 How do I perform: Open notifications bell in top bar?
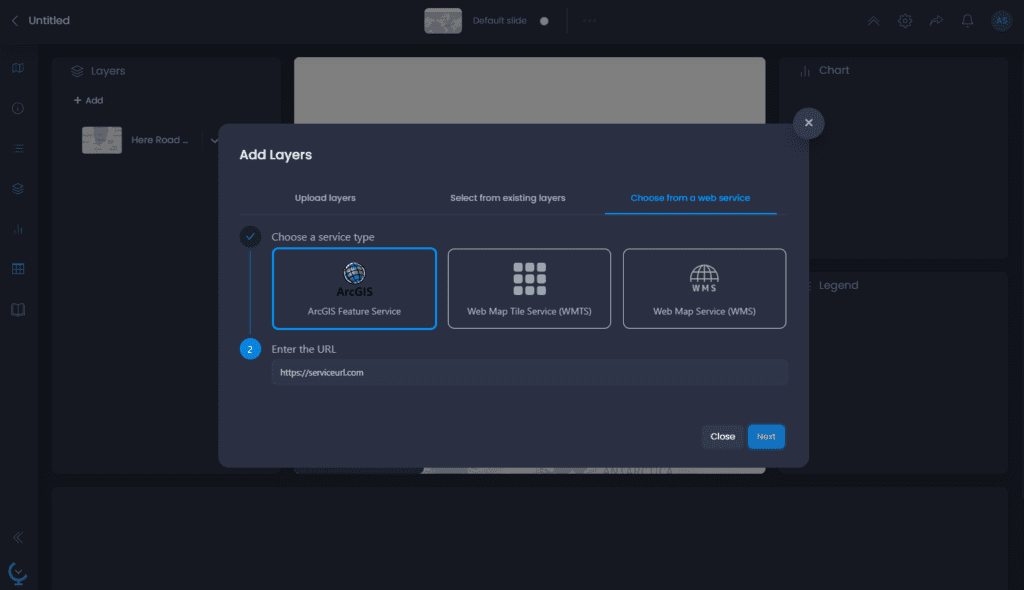[967, 21]
